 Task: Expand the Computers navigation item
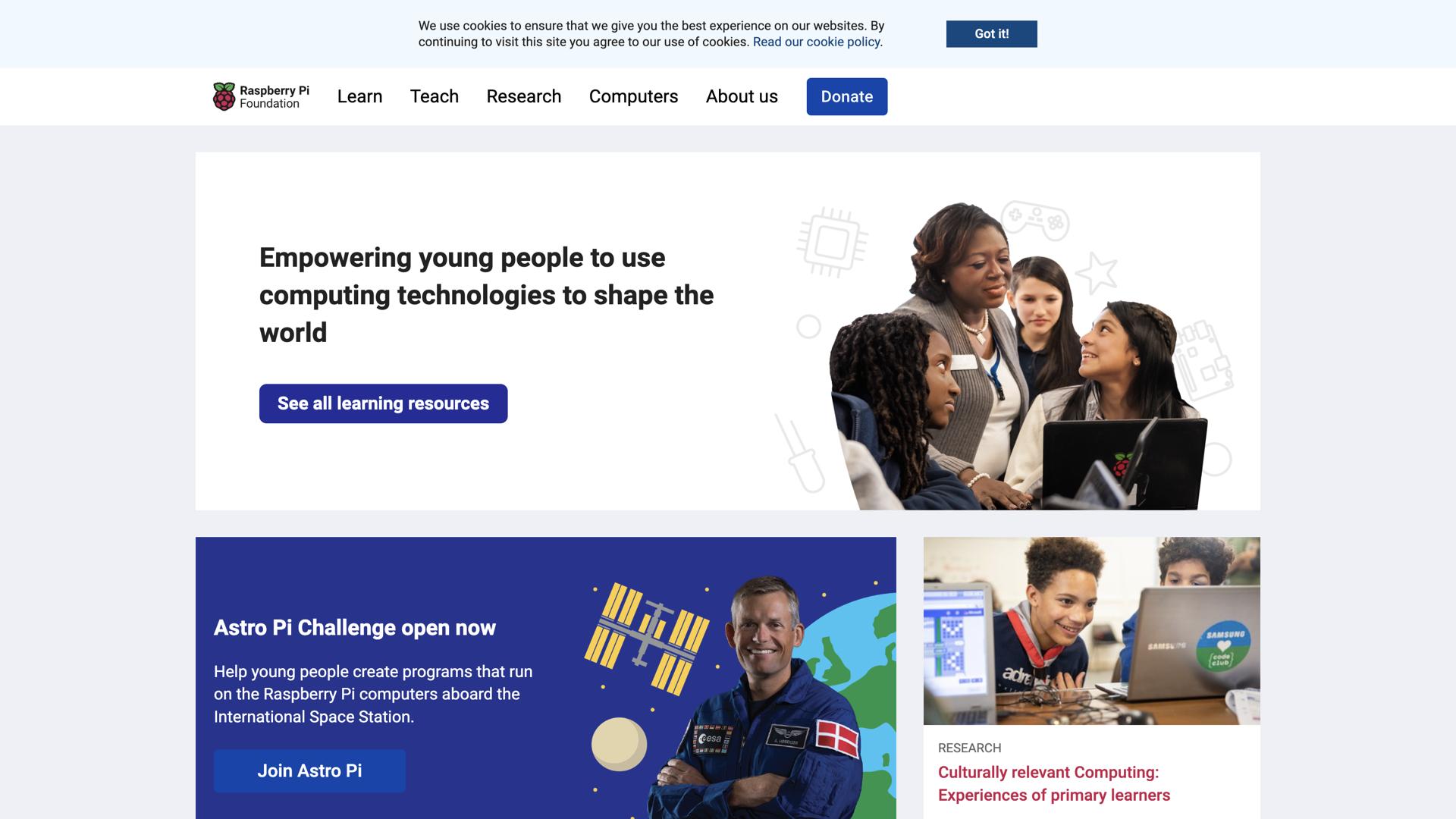pos(634,96)
